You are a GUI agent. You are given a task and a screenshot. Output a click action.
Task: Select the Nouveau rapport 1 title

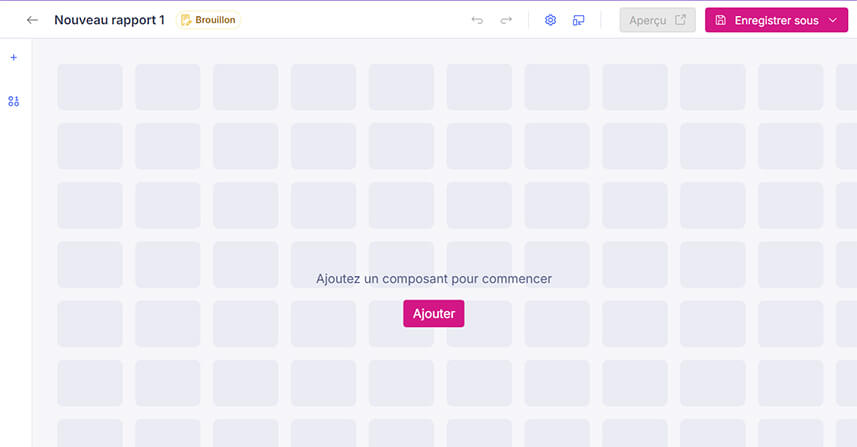click(x=109, y=20)
